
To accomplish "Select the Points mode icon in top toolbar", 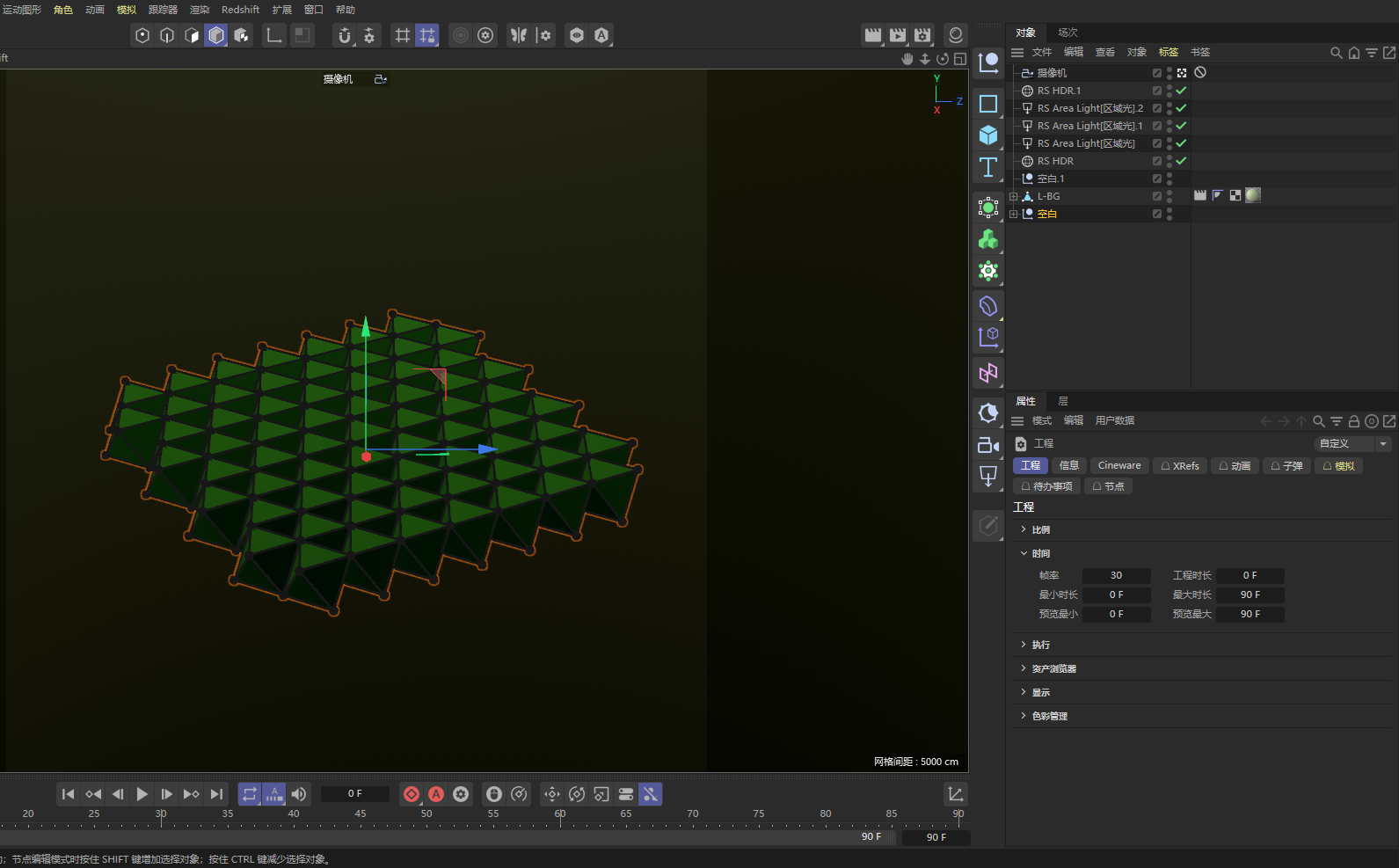I will tap(142, 35).
